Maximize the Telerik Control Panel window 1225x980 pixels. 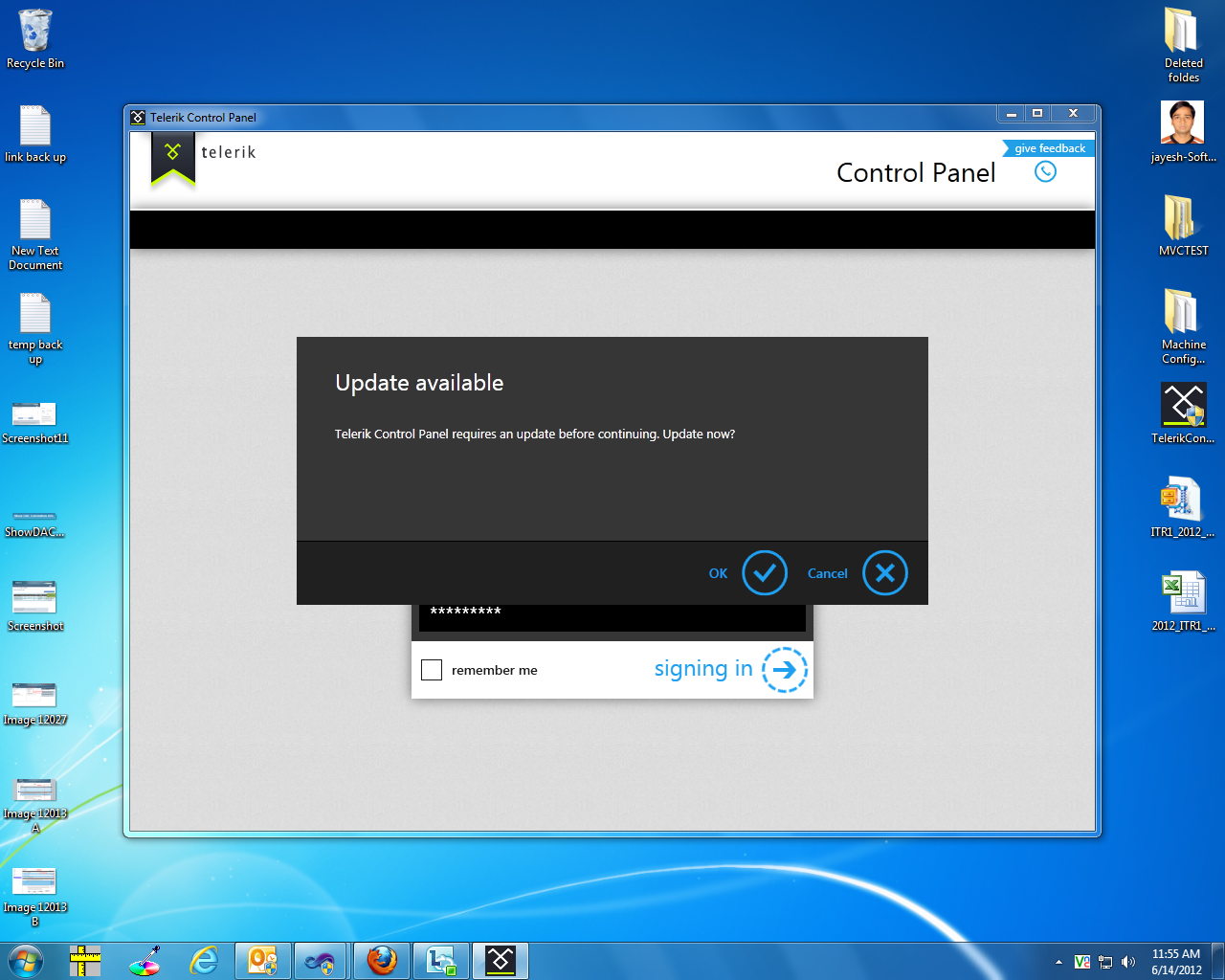coord(1037,114)
